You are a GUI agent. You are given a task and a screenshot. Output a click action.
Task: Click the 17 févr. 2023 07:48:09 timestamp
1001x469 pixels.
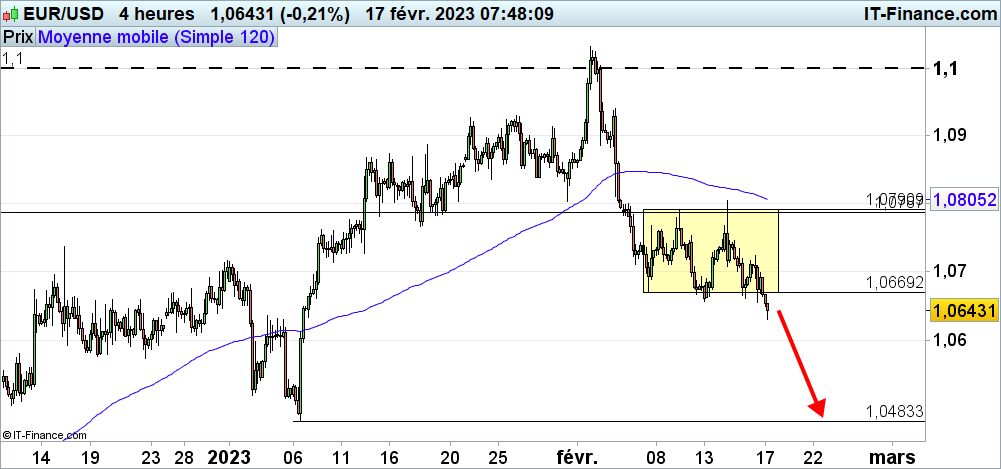point(457,14)
